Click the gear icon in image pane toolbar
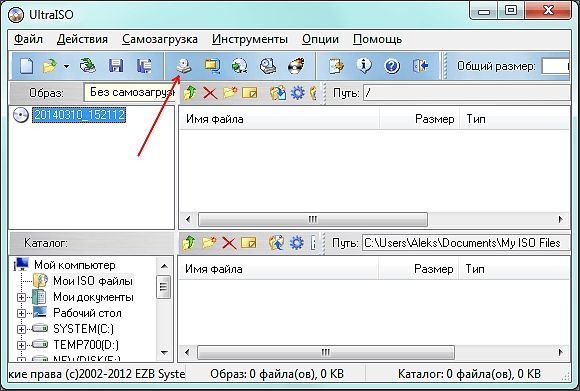 (x=298, y=93)
